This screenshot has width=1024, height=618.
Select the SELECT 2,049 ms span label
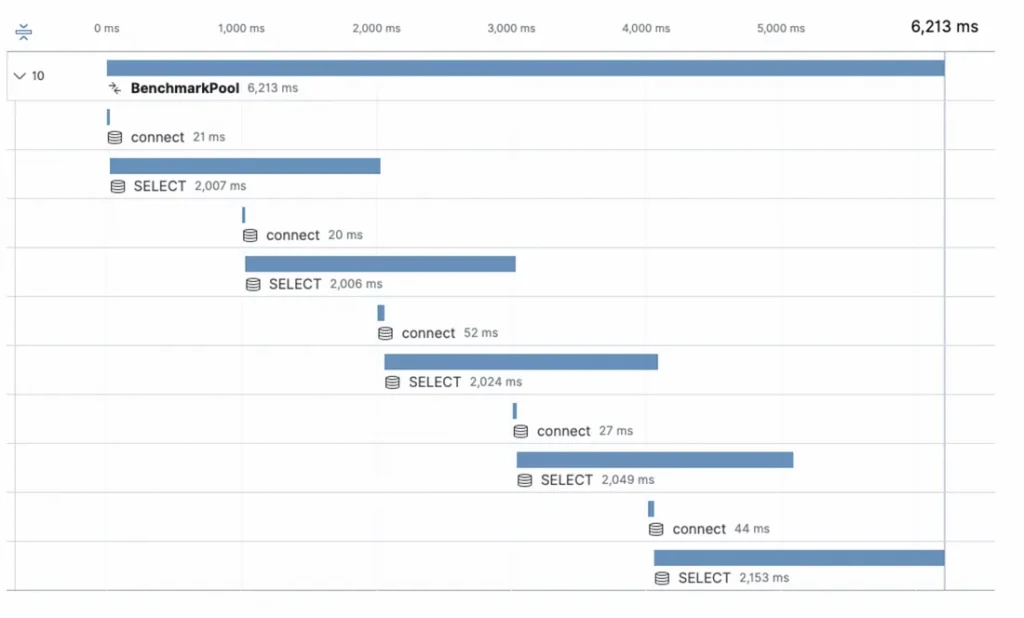point(567,480)
